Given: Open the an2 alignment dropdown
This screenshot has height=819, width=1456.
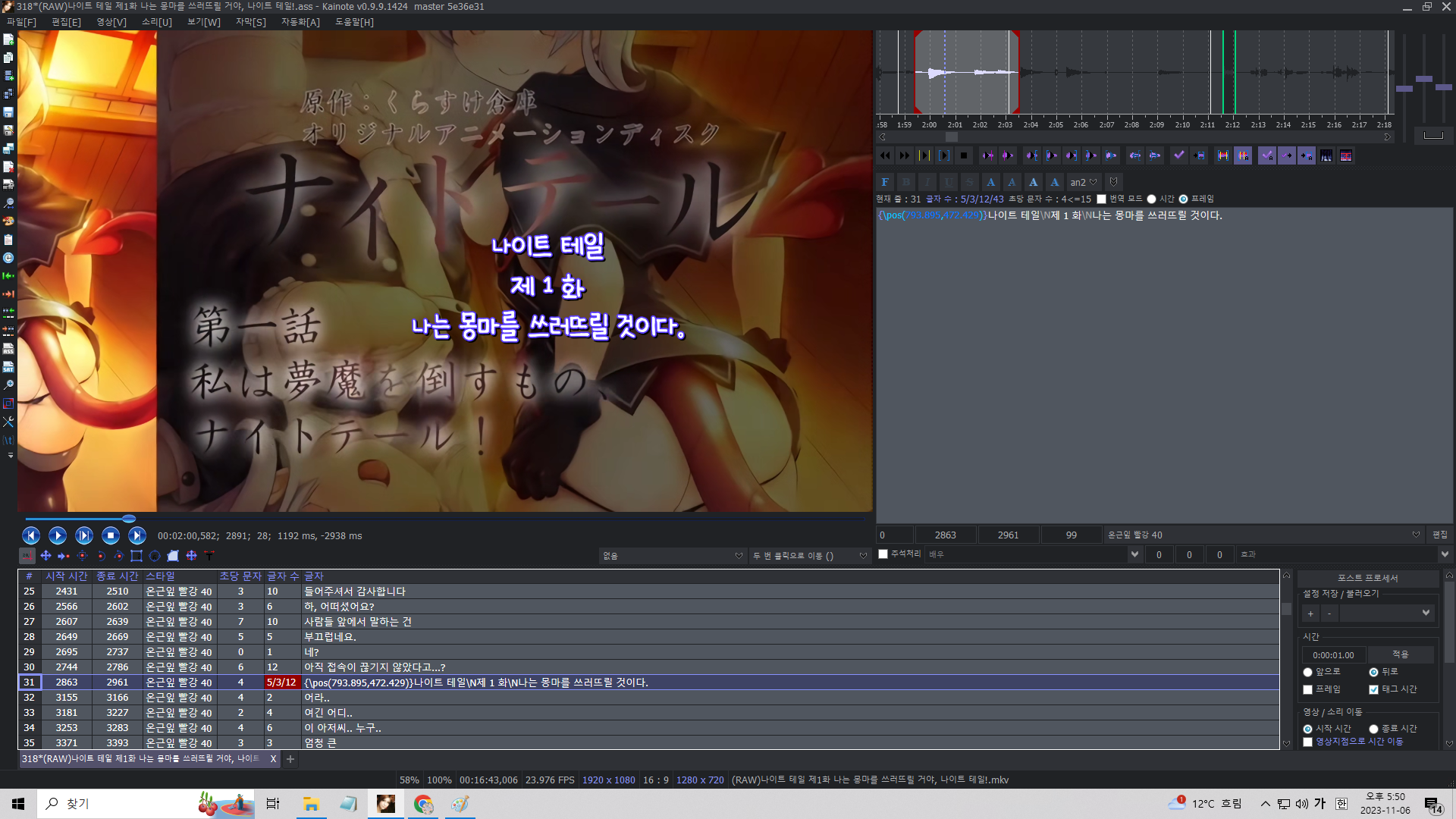Looking at the screenshot, I should [1084, 182].
